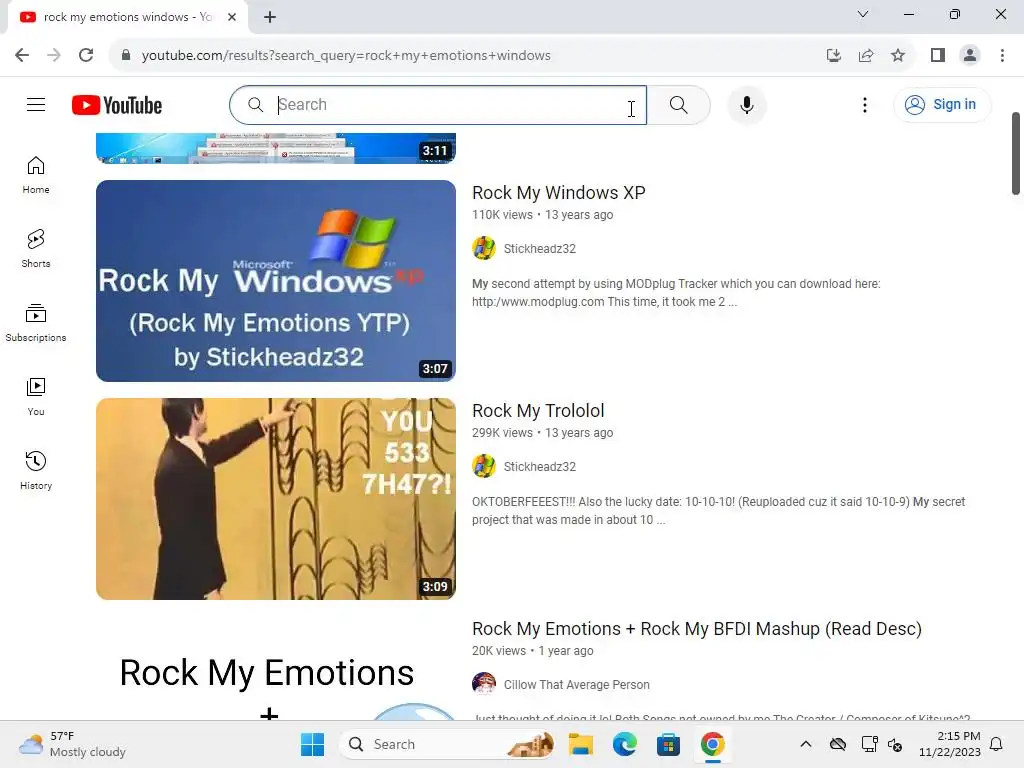Go back with browser back arrow
1024x768 pixels.
point(22,56)
